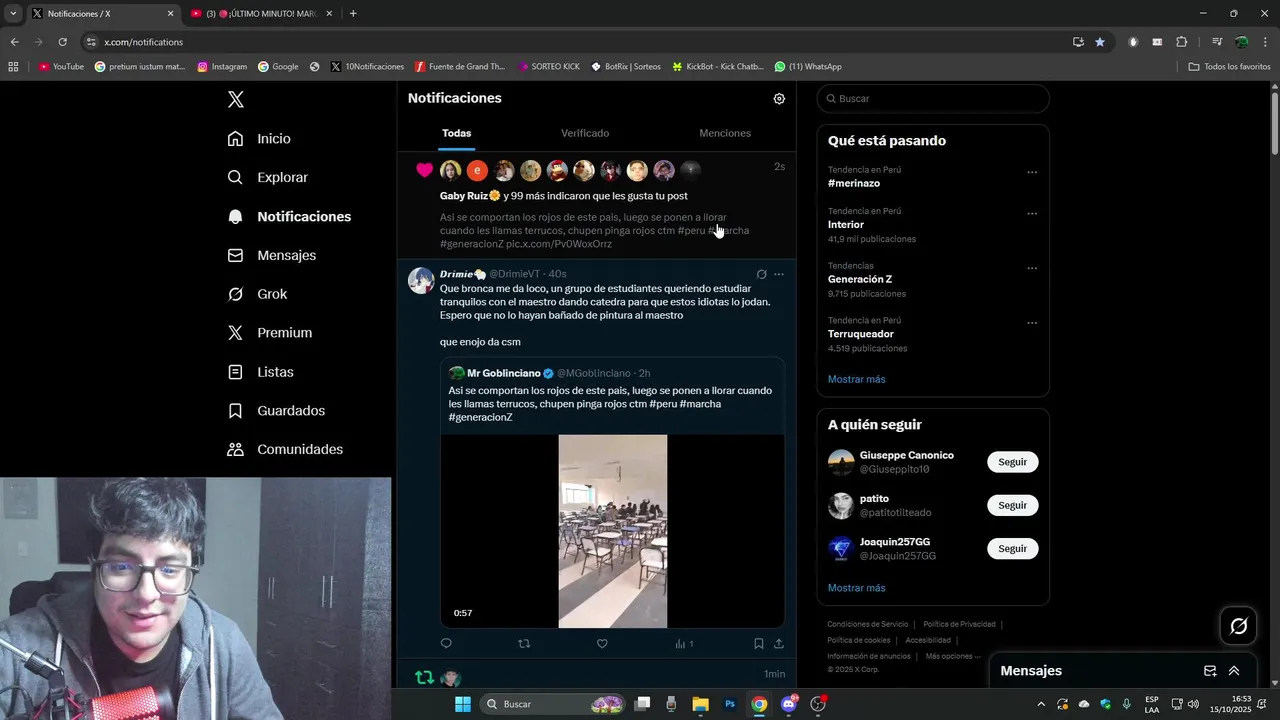Expand the Mensajes drawer
Screen dimensions: 1280x720
(x=1234, y=671)
